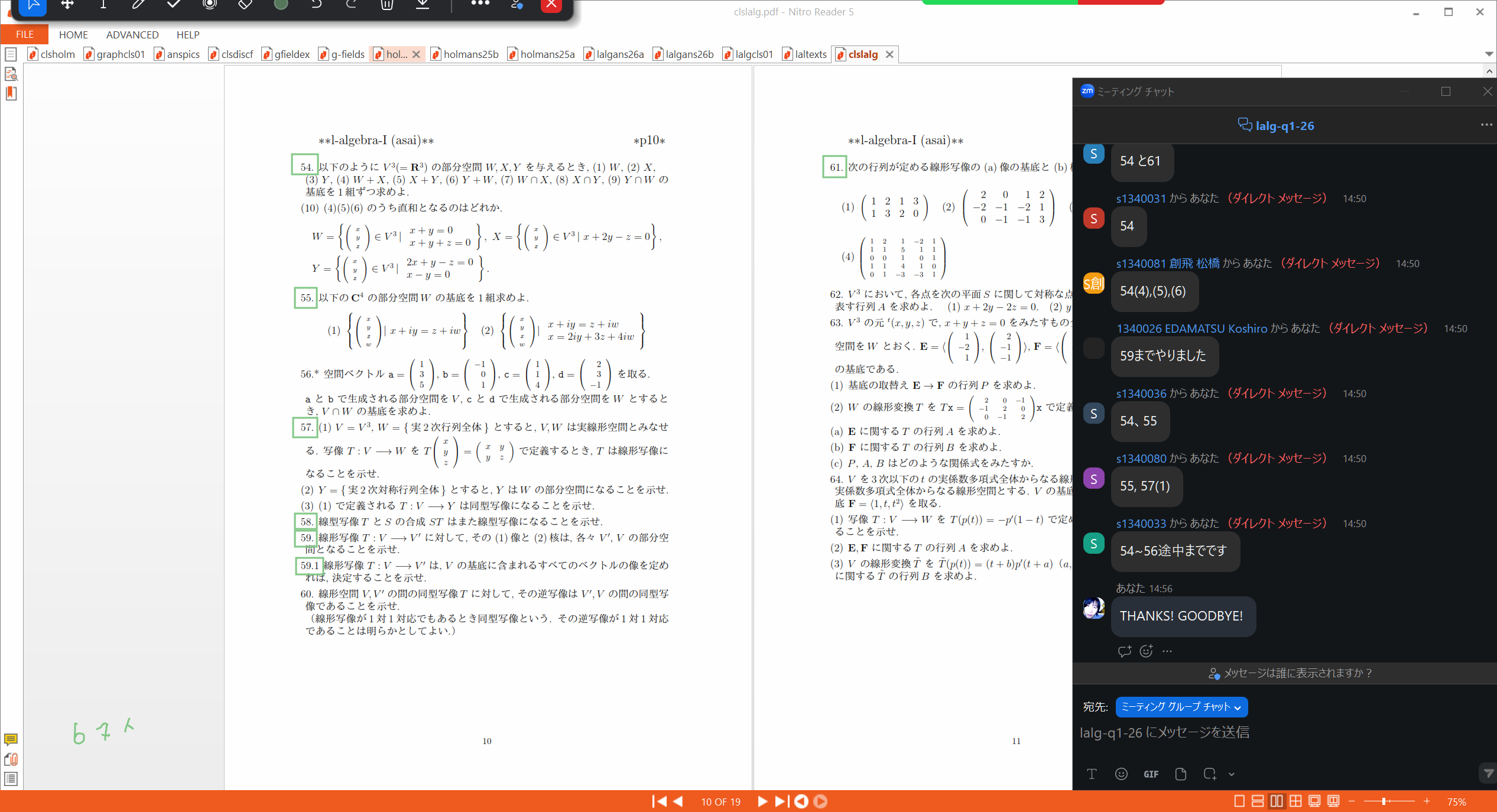This screenshot has height=812, width=1497.
Task: Zoom in with plus button
Action: pos(1427,801)
